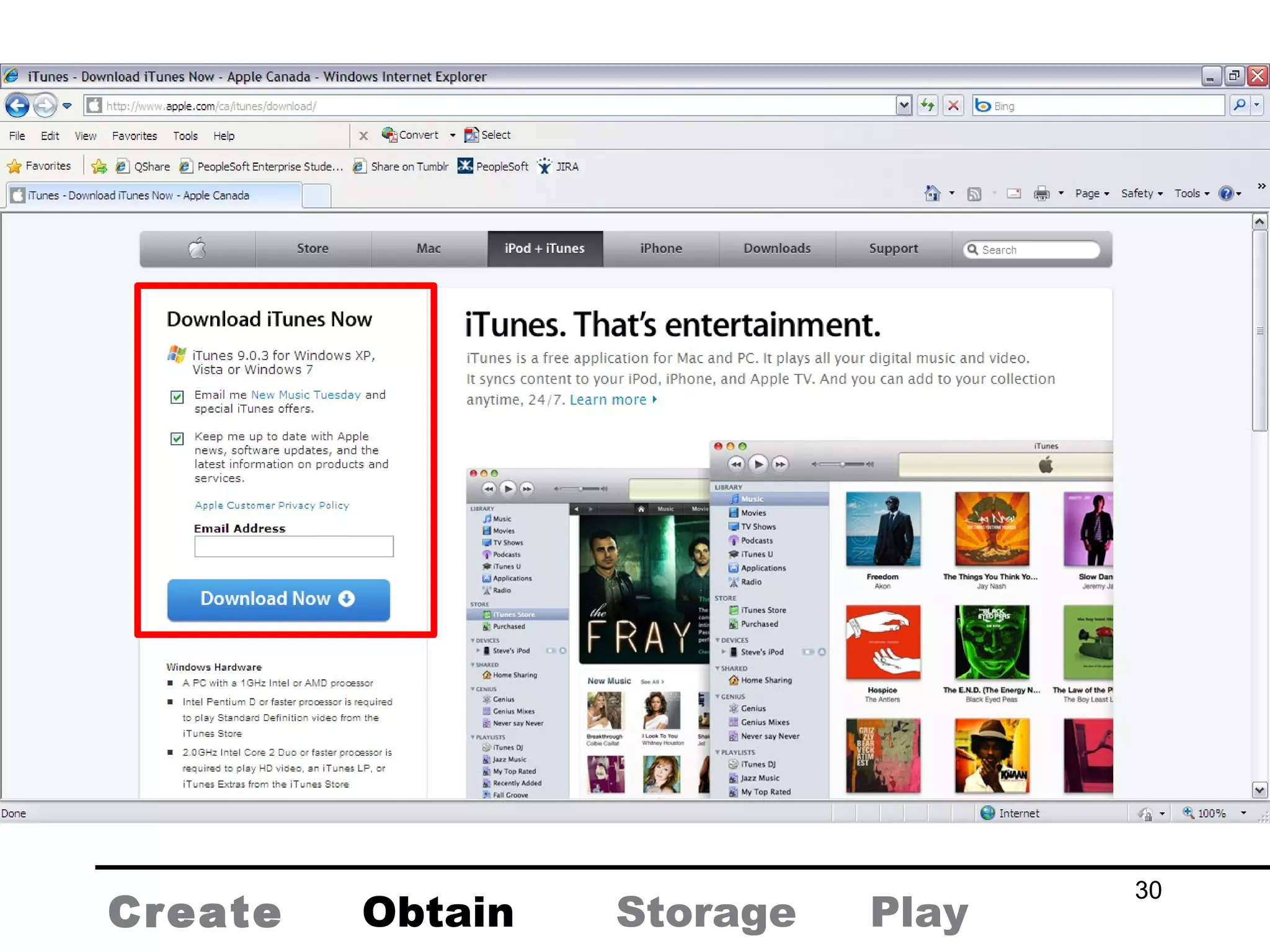The height and width of the screenshot is (952, 1270).
Task: Select the iTunes - Download iTunes Now tab
Action: pyautogui.click(x=154, y=195)
